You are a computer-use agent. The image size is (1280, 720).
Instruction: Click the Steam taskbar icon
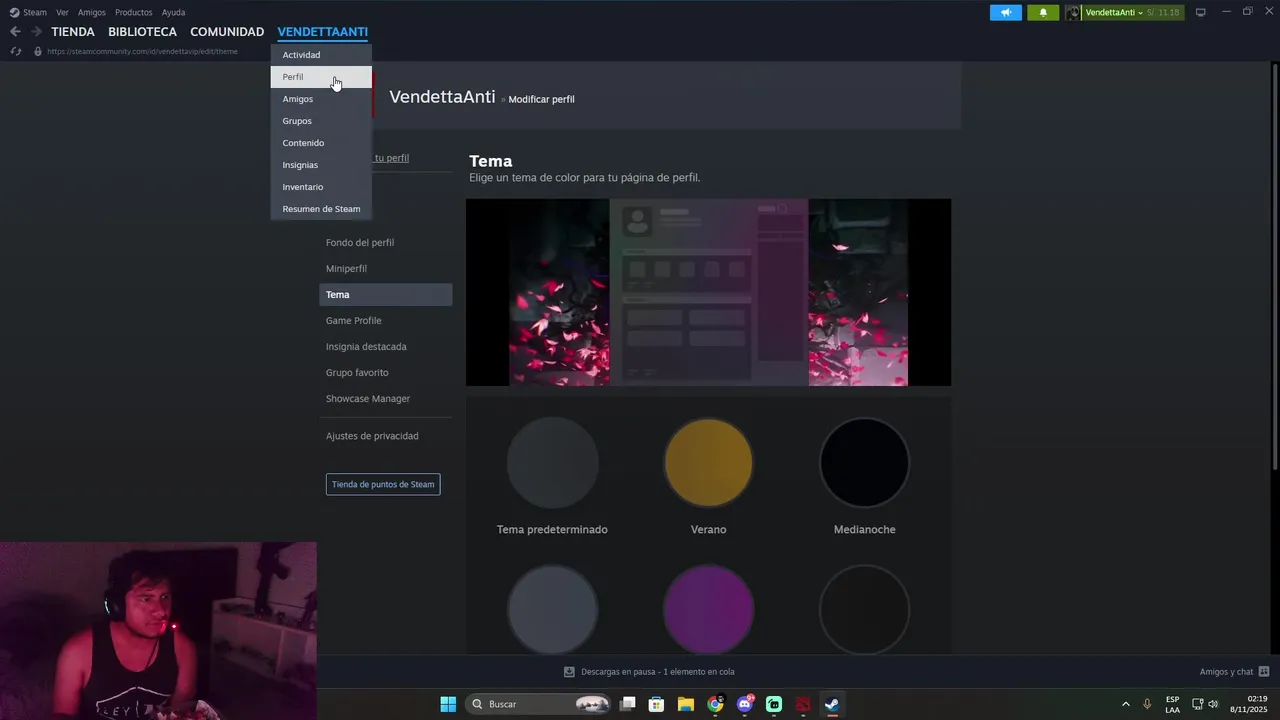(x=832, y=704)
